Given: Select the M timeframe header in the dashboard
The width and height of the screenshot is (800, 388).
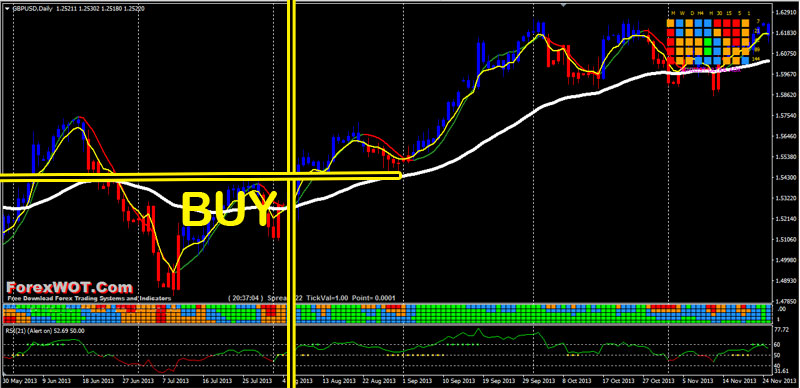Looking at the screenshot, I should (672, 13).
